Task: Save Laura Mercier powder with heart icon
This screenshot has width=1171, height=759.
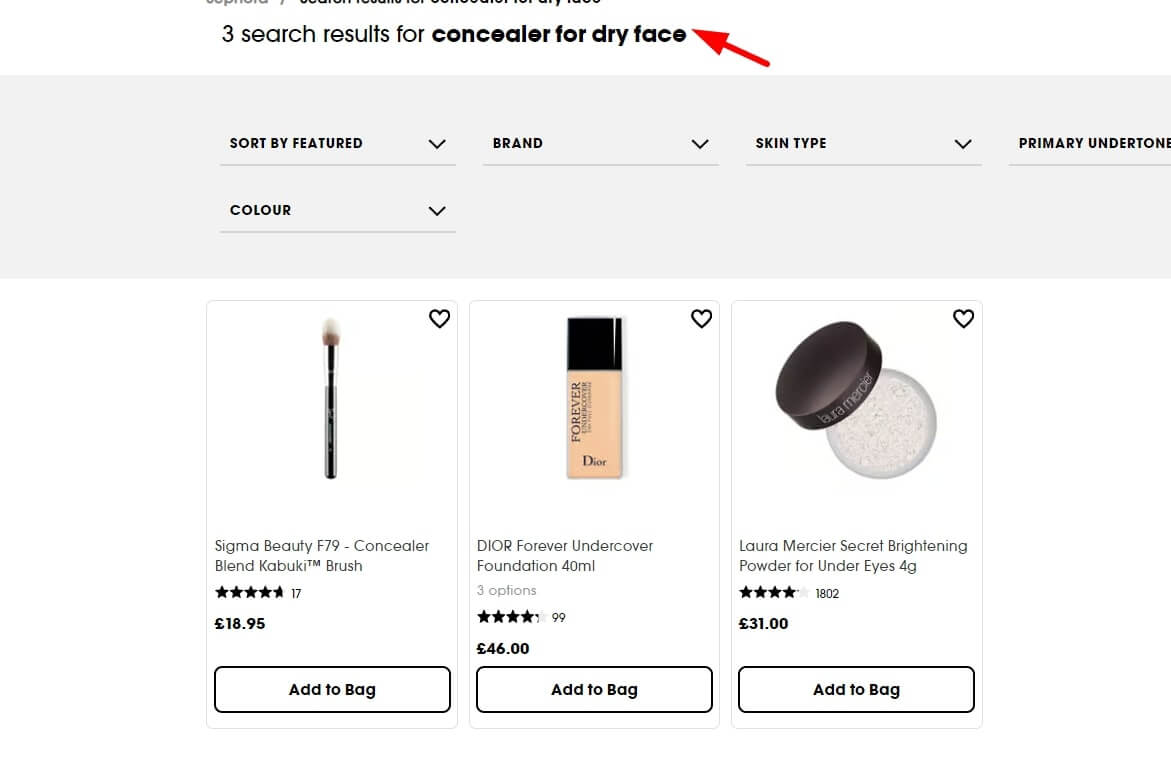Action: pyautogui.click(x=963, y=319)
